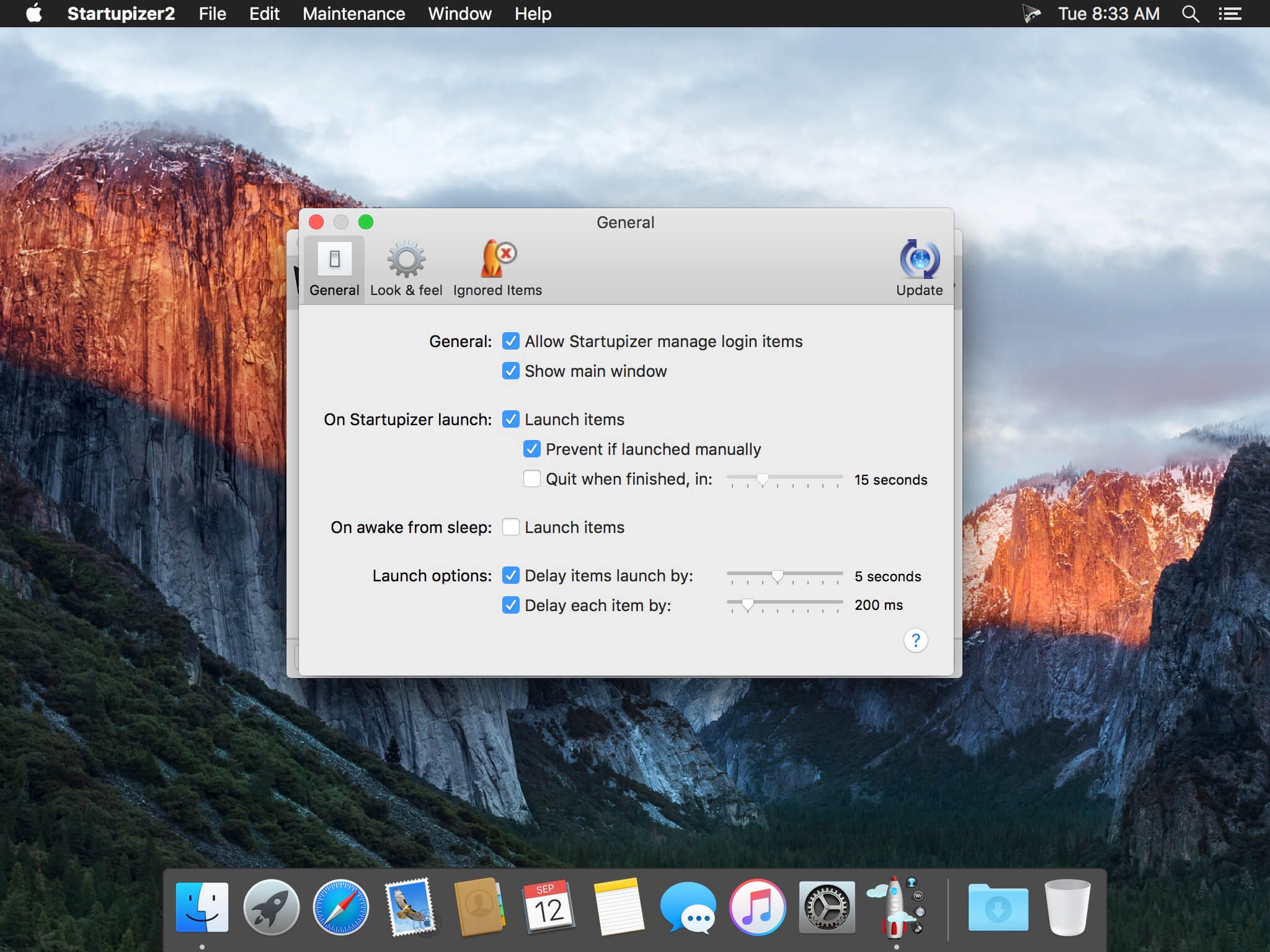Click the Quit when finished seconds slider
This screenshot has height=952, width=1270.
pos(784,480)
